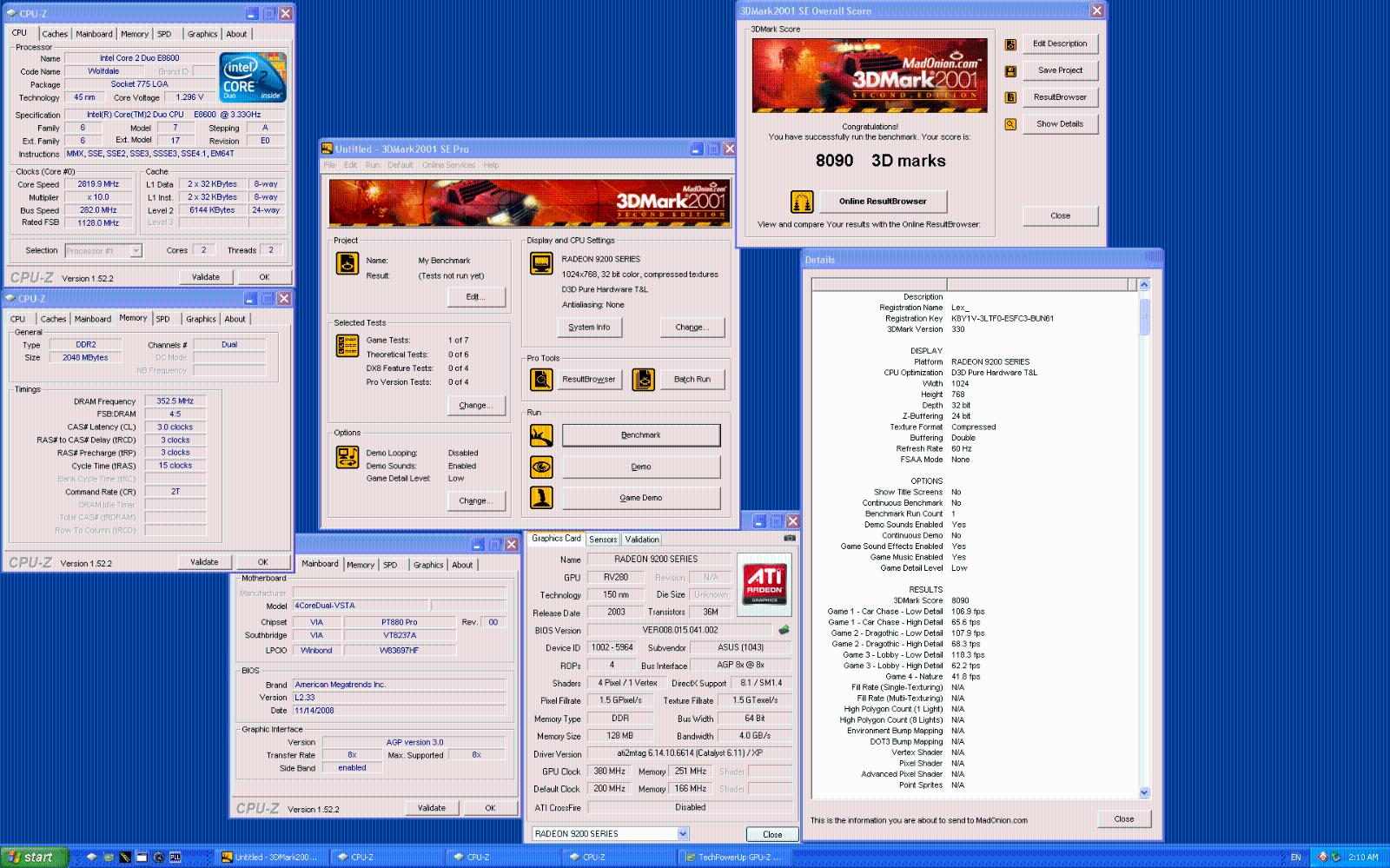Viewport: 1390px width, 868px height.
Task: Click the EN language indicator in system tray
Action: tap(1295, 857)
